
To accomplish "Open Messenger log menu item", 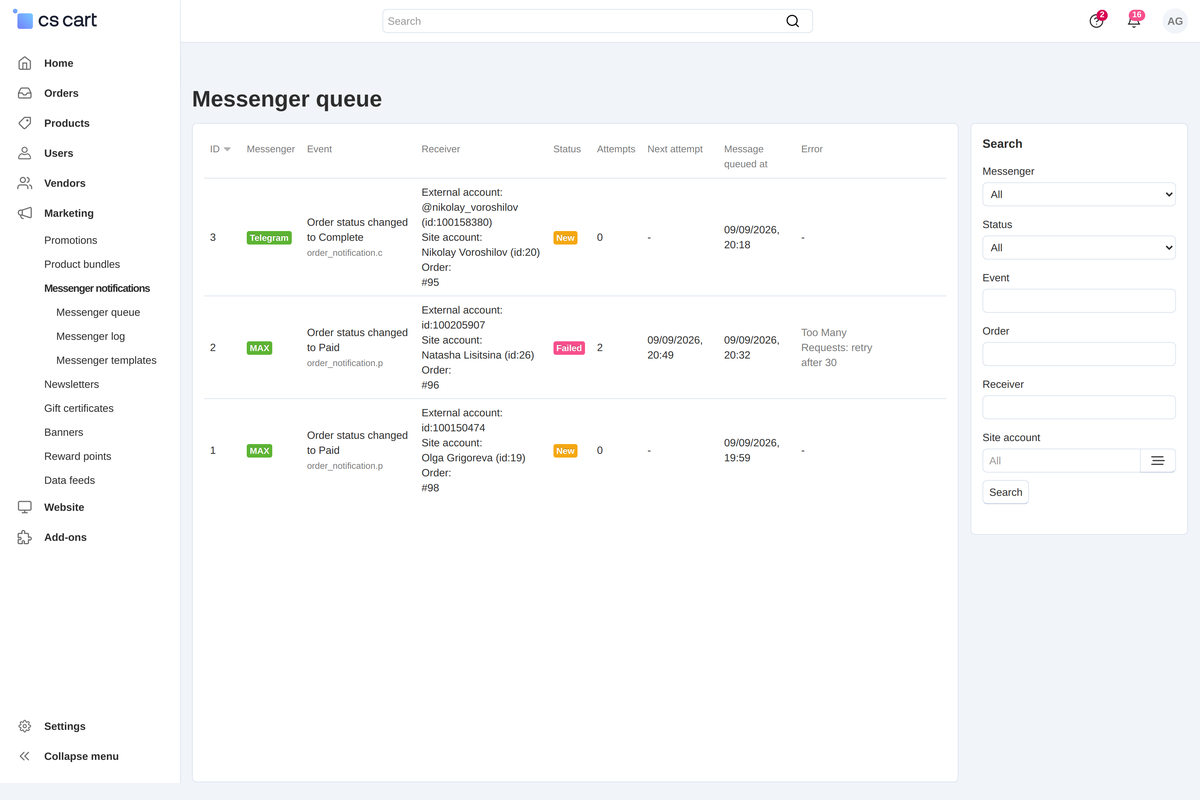I will [91, 336].
